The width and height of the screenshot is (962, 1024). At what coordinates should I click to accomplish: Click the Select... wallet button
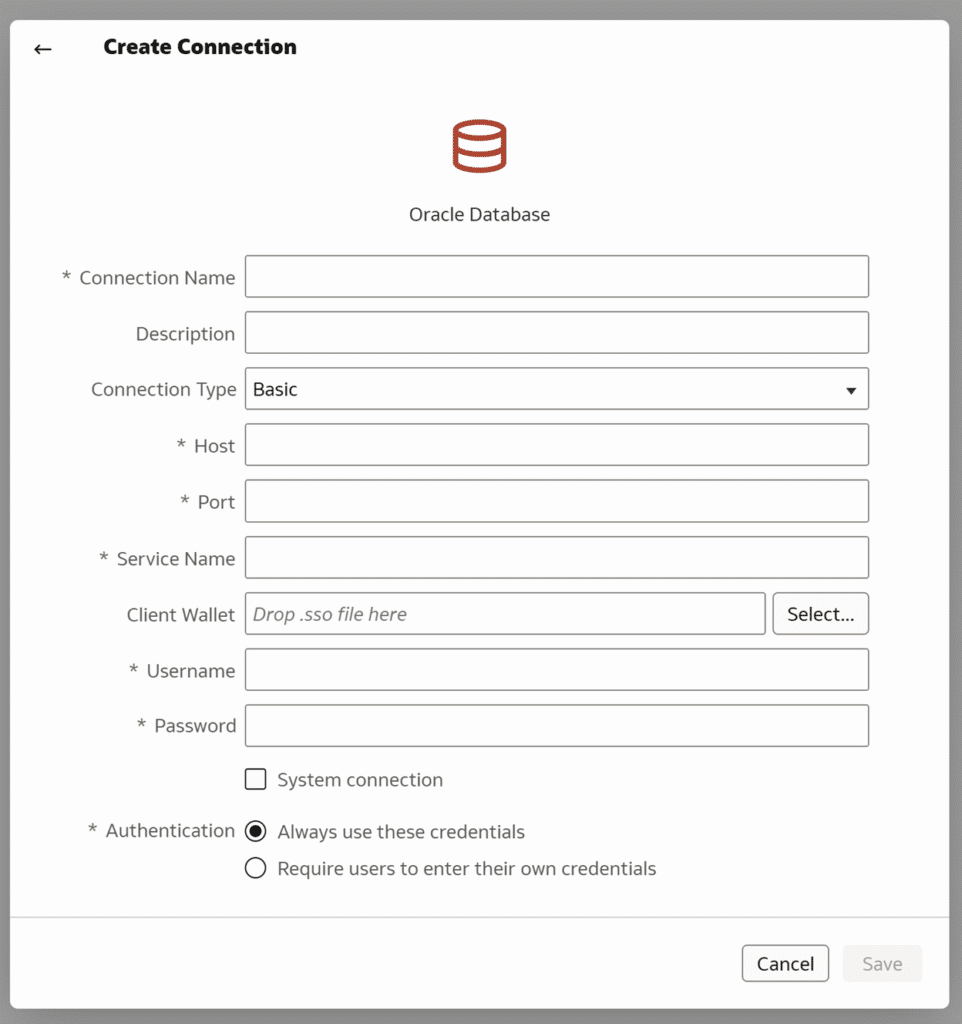(x=820, y=614)
